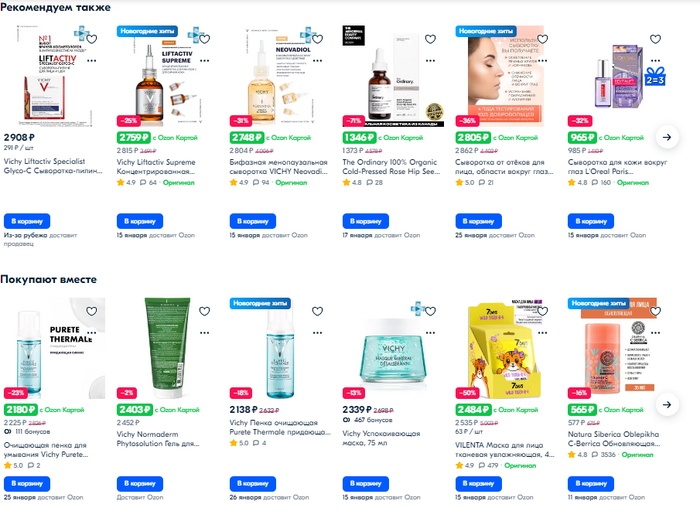Viewport: 700px width, 518px height.
Task: Open more options for L'Oreal Paris serum
Action: pos(655,61)
